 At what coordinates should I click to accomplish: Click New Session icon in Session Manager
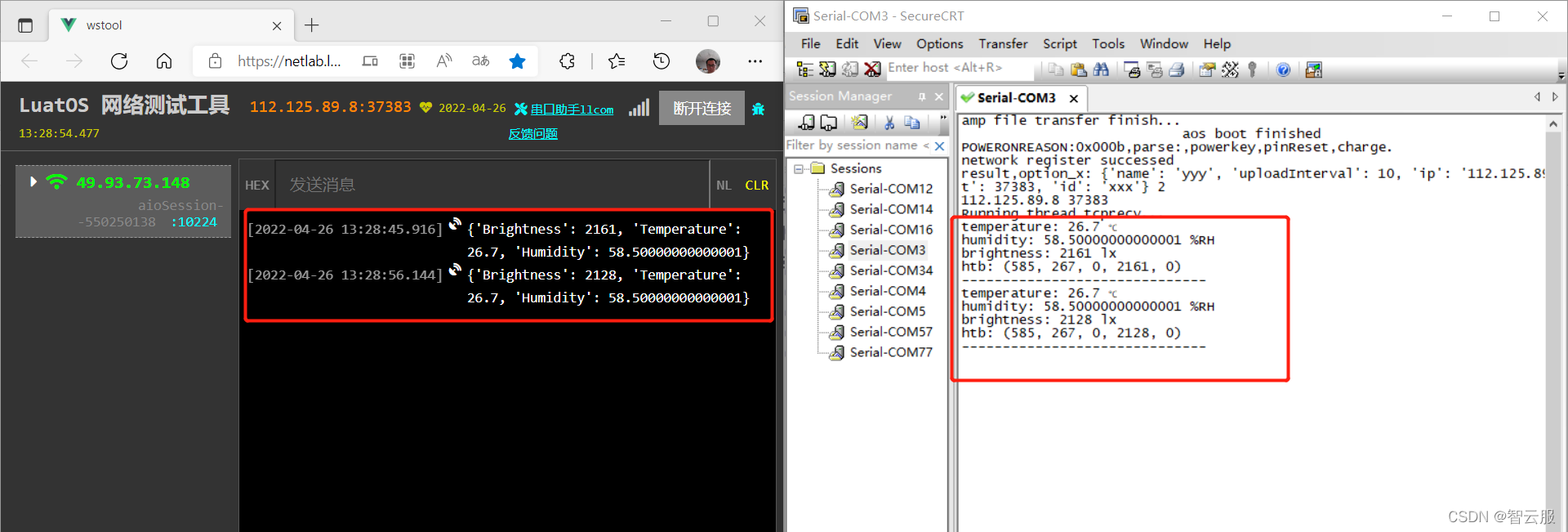point(859,123)
